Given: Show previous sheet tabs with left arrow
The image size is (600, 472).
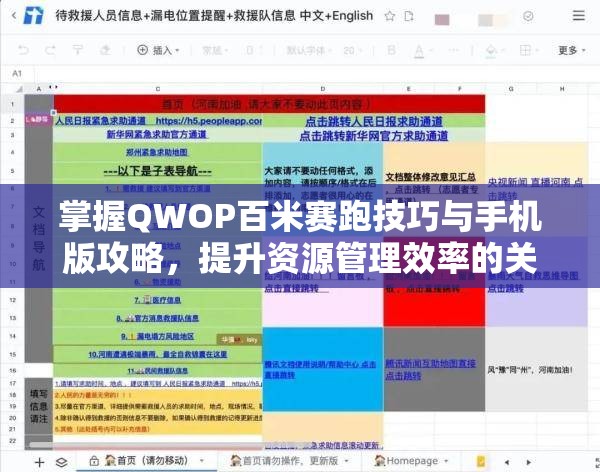Looking at the screenshot, I should point(507,462).
